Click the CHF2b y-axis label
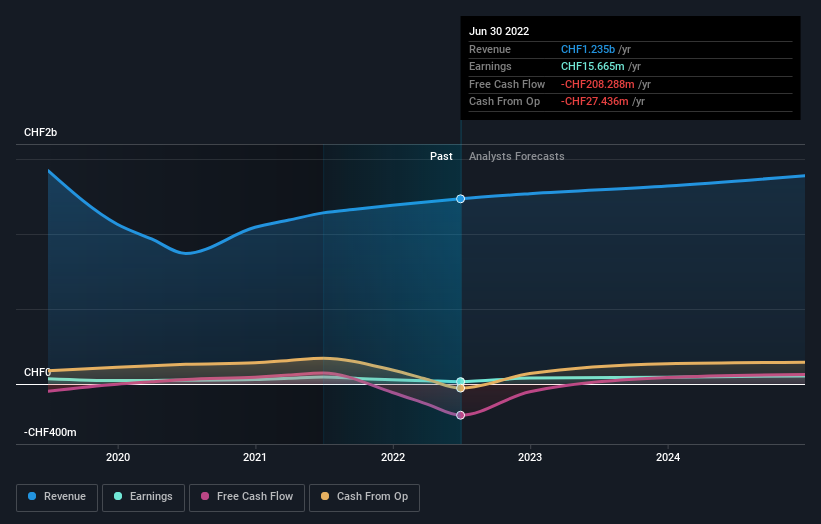The image size is (821, 524). click(40, 132)
